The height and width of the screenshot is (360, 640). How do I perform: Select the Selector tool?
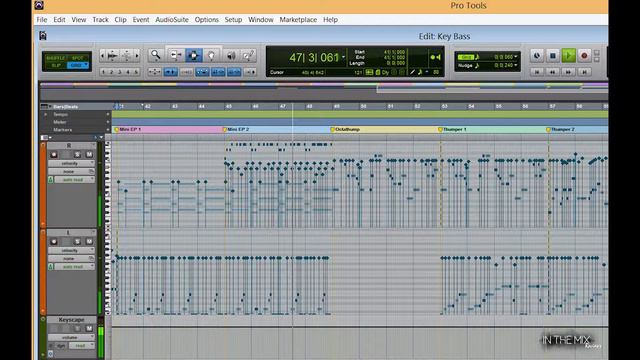[193, 55]
